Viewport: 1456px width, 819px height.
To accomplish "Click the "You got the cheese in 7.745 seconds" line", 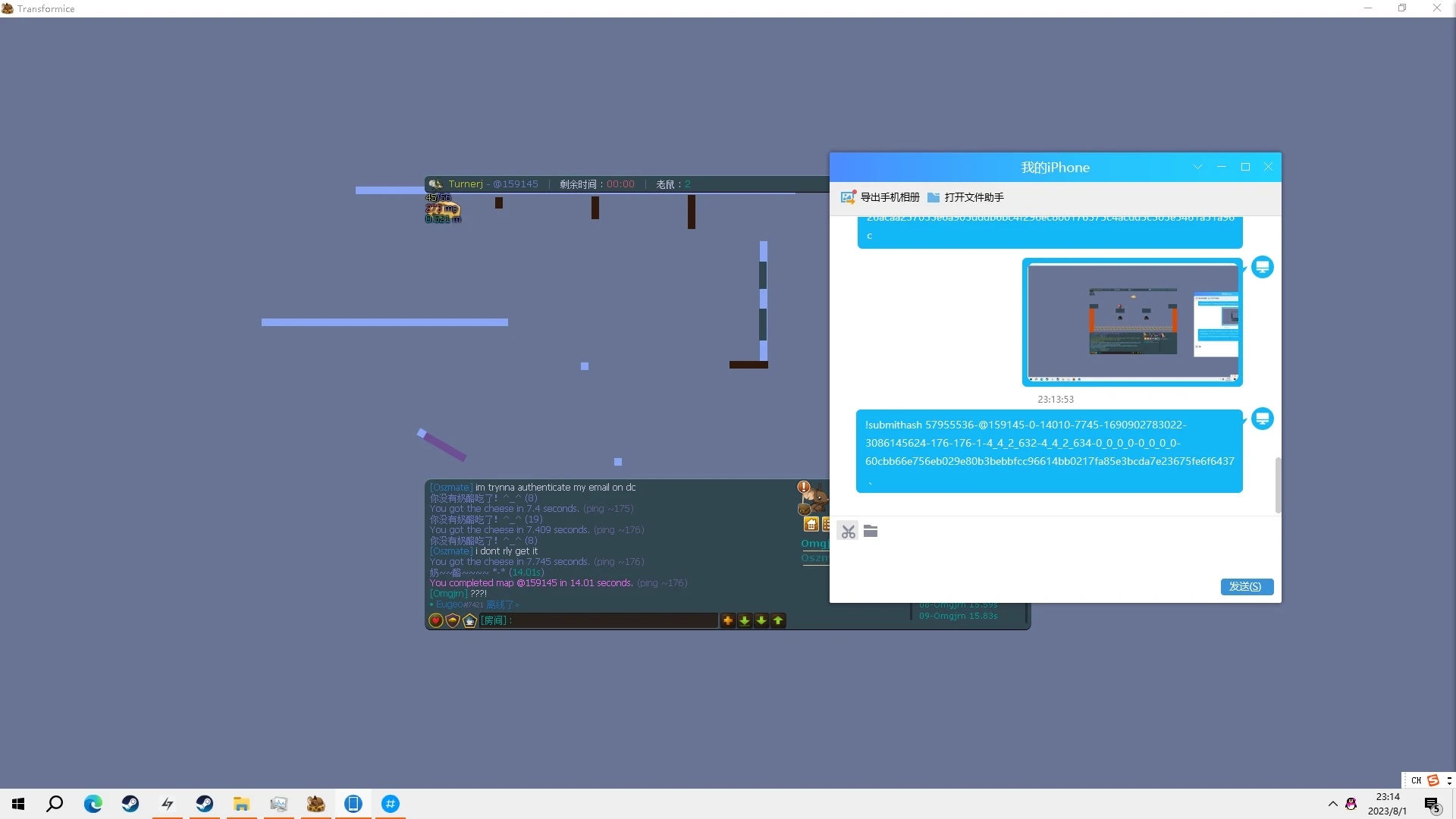I will tap(537, 562).
